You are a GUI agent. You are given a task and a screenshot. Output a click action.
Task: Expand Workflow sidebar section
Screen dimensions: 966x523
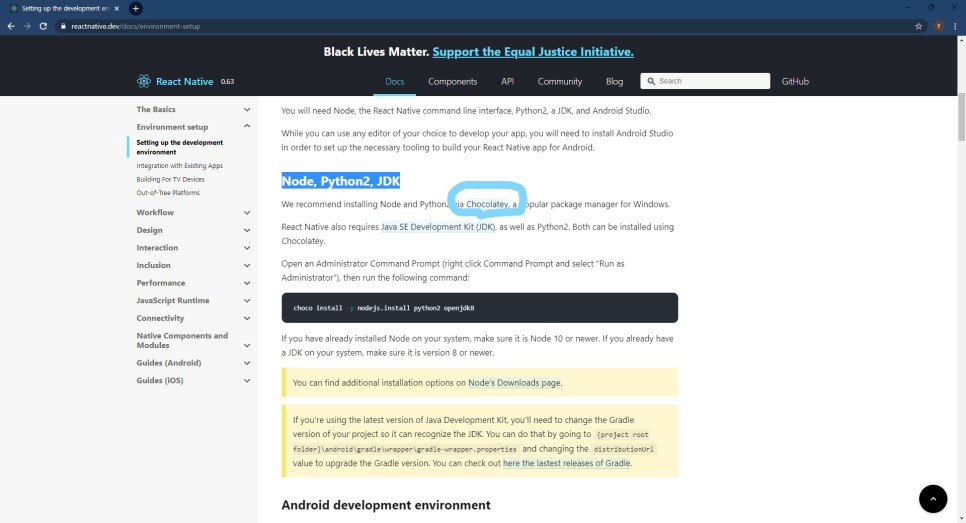(192, 213)
